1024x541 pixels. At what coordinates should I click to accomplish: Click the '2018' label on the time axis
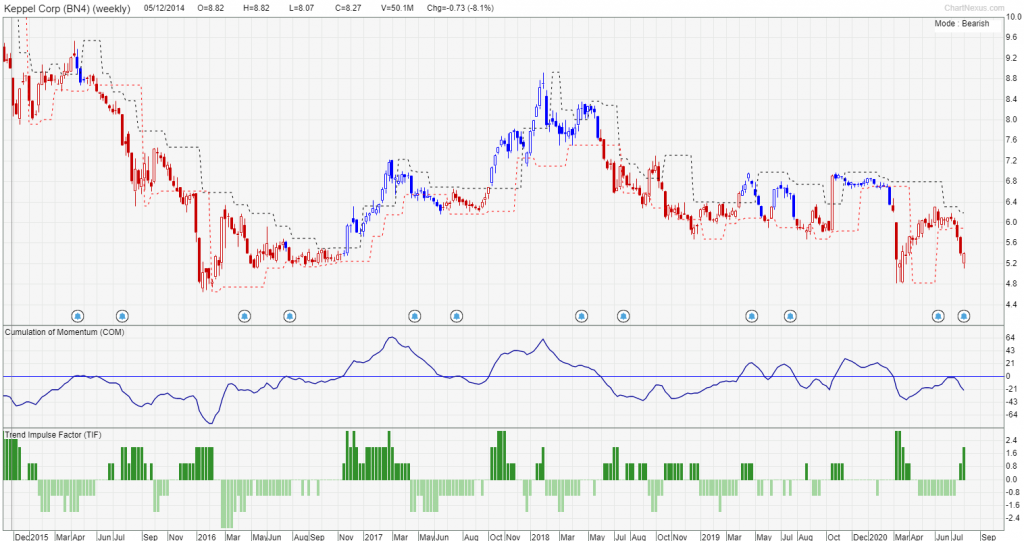tap(540, 537)
